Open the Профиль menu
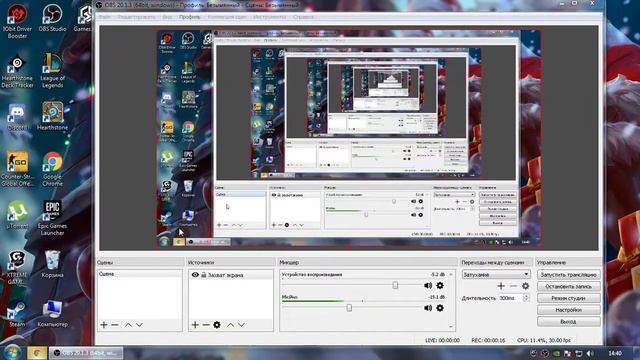 [x=189, y=17]
